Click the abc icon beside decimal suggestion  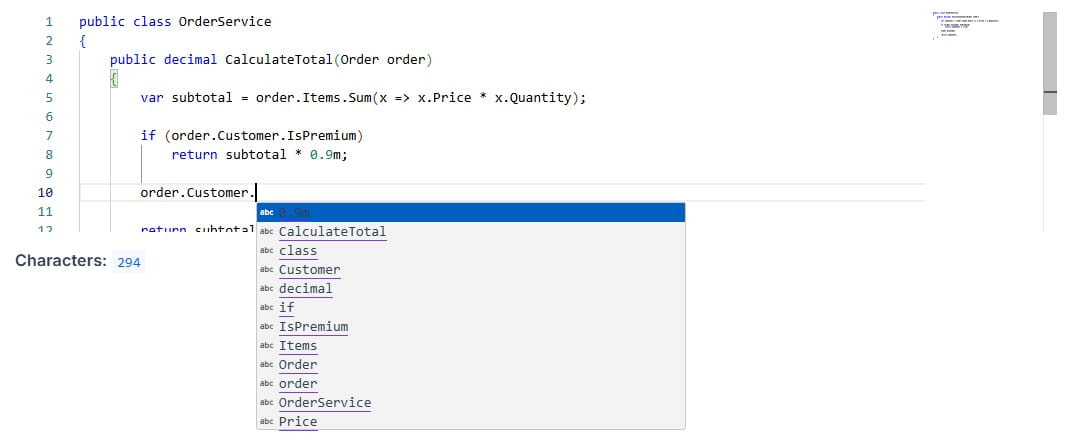[x=266, y=288]
